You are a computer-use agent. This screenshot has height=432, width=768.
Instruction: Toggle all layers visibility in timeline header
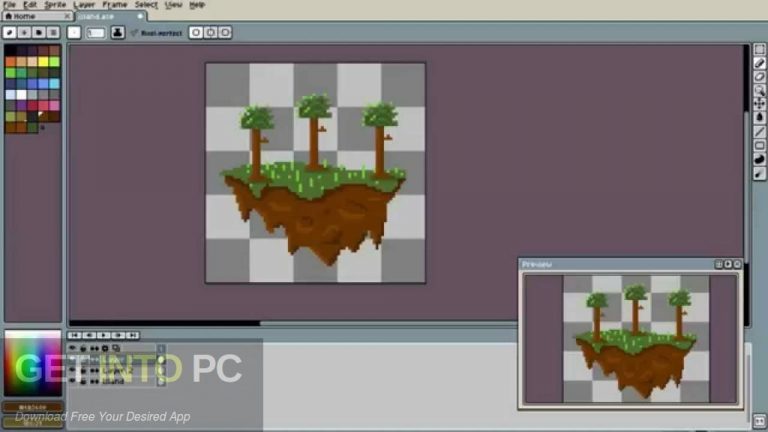[x=72, y=348]
